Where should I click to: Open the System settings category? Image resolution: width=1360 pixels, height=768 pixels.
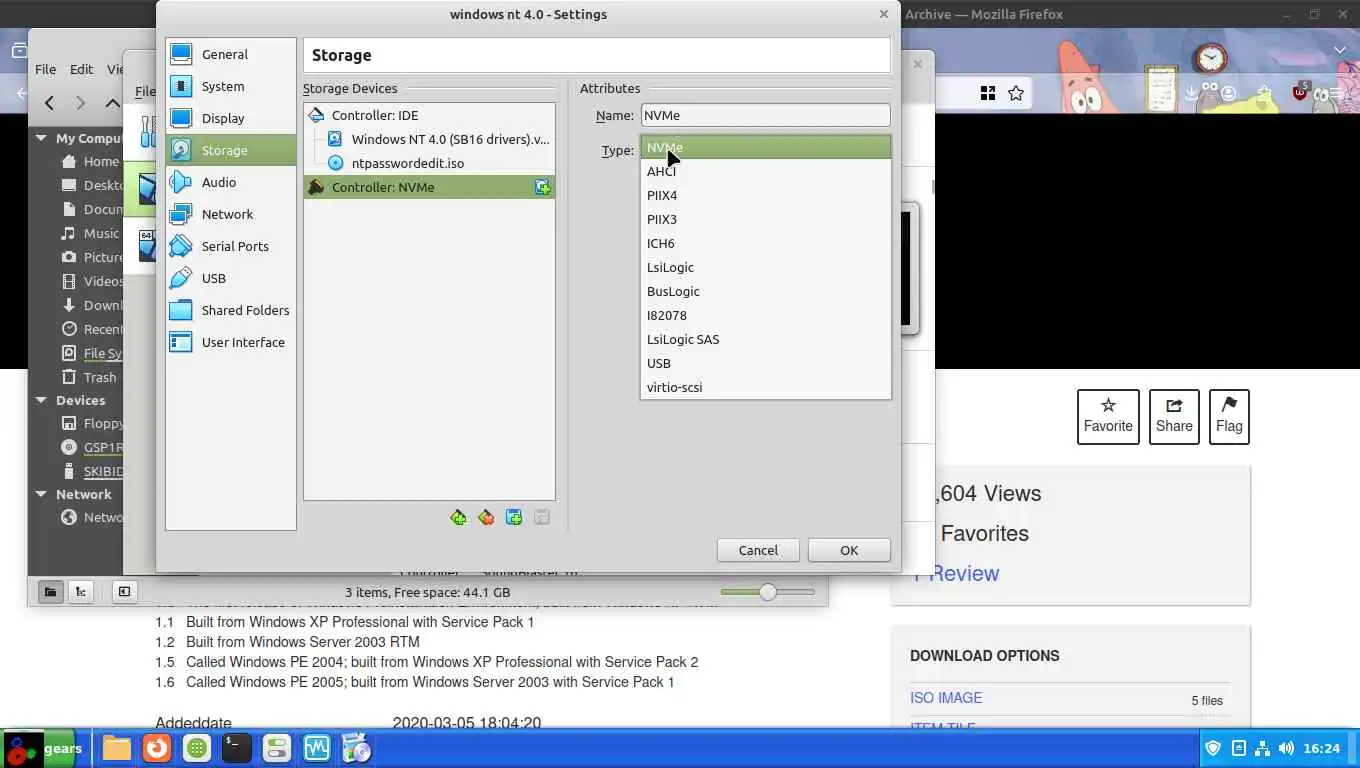(x=231, y=86)
